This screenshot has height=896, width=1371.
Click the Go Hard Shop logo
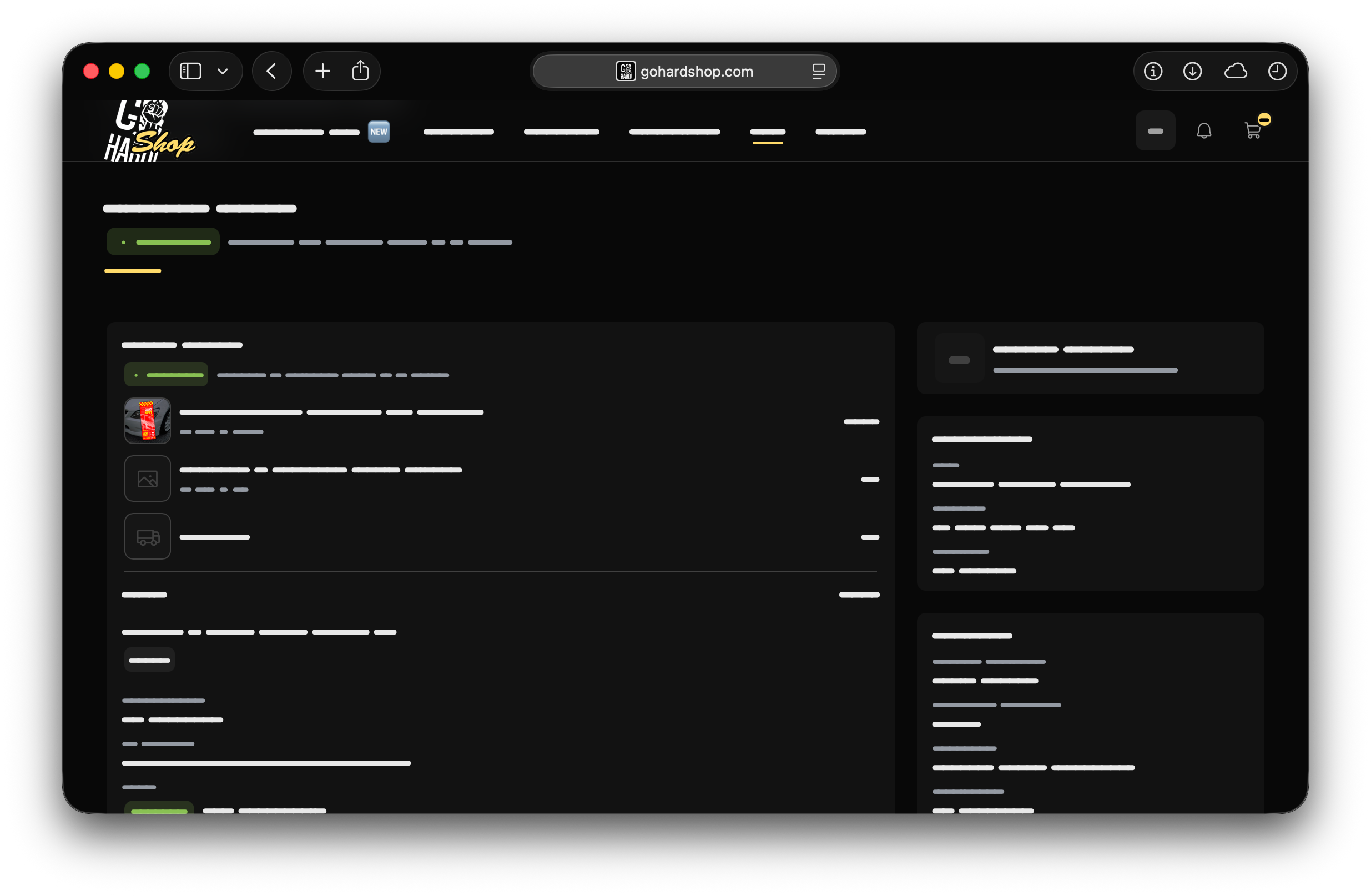[149, 131]
